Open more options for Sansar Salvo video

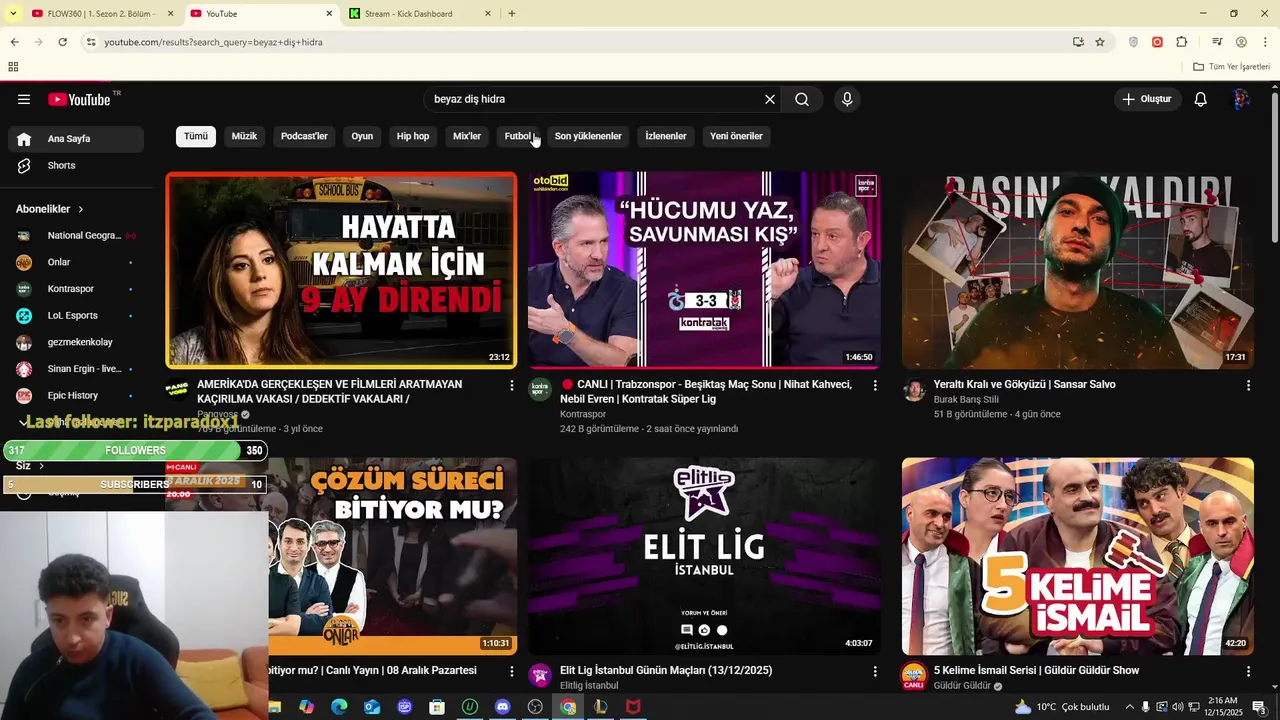[x=1248, y=385]
